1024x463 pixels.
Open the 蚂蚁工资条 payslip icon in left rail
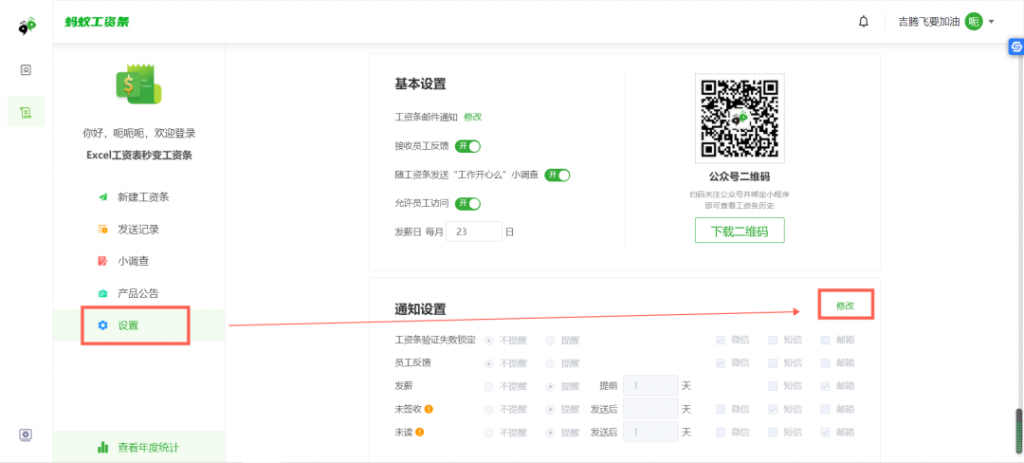(26, 111)
